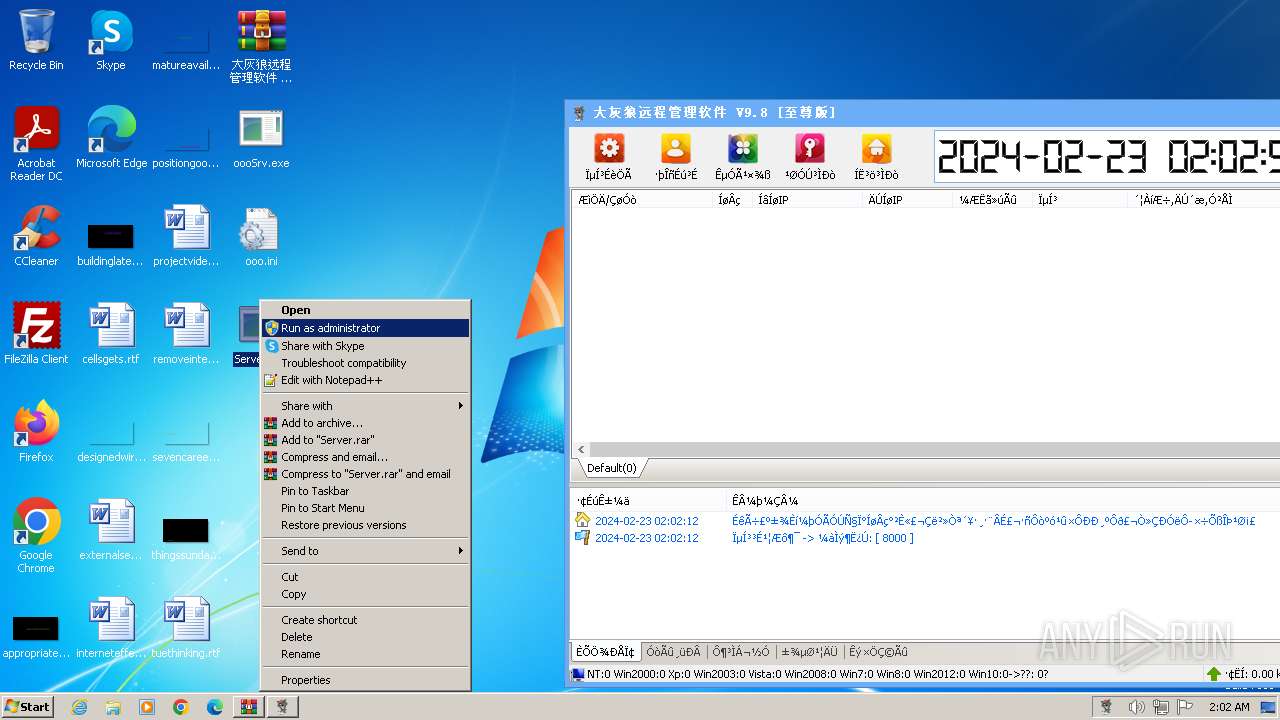Click the 2:02 AM system clock
Image resolution: width=1280 pixels, height=720 pixels.
(x=1229, y=707)
